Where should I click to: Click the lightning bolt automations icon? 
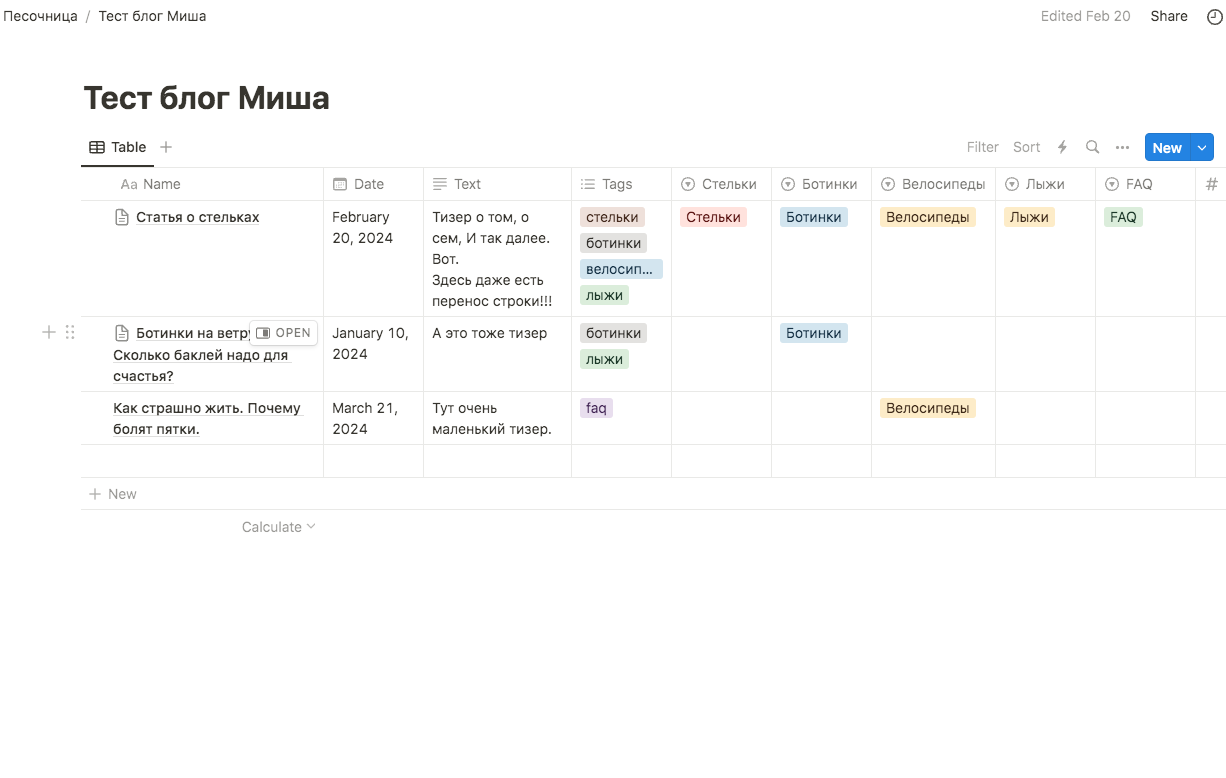click(x=1062, y=147)
